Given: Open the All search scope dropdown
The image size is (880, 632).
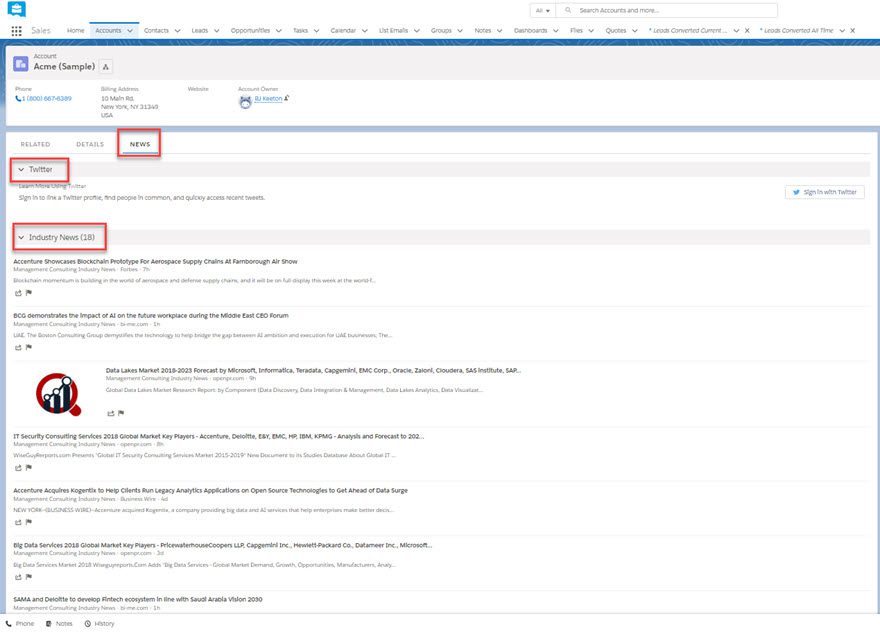Looking at the screenshot, I should [543, 10].
